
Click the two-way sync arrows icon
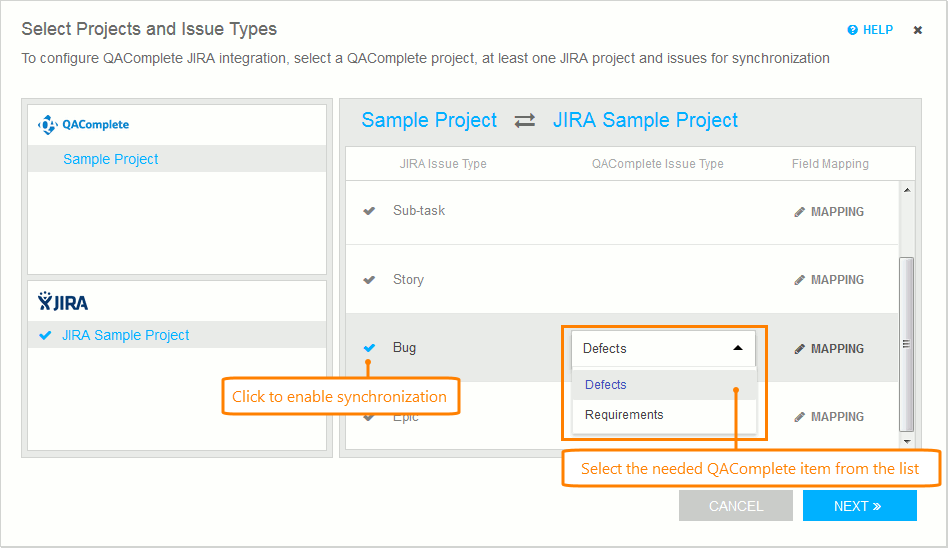525,121
